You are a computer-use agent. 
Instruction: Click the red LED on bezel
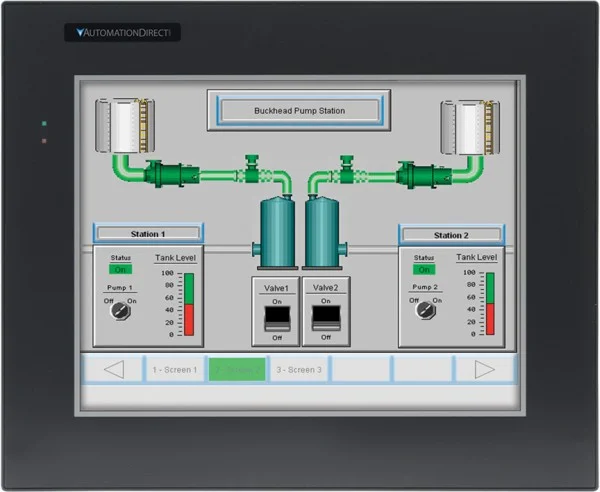(44, 141)
